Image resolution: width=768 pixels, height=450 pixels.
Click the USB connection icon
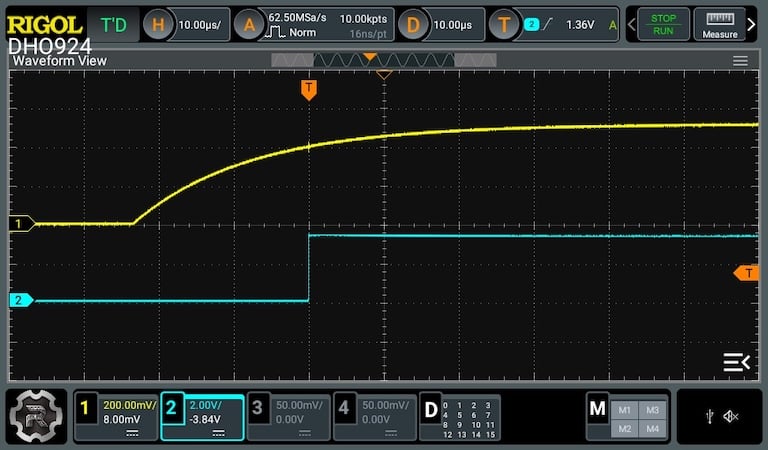point(710,417)
